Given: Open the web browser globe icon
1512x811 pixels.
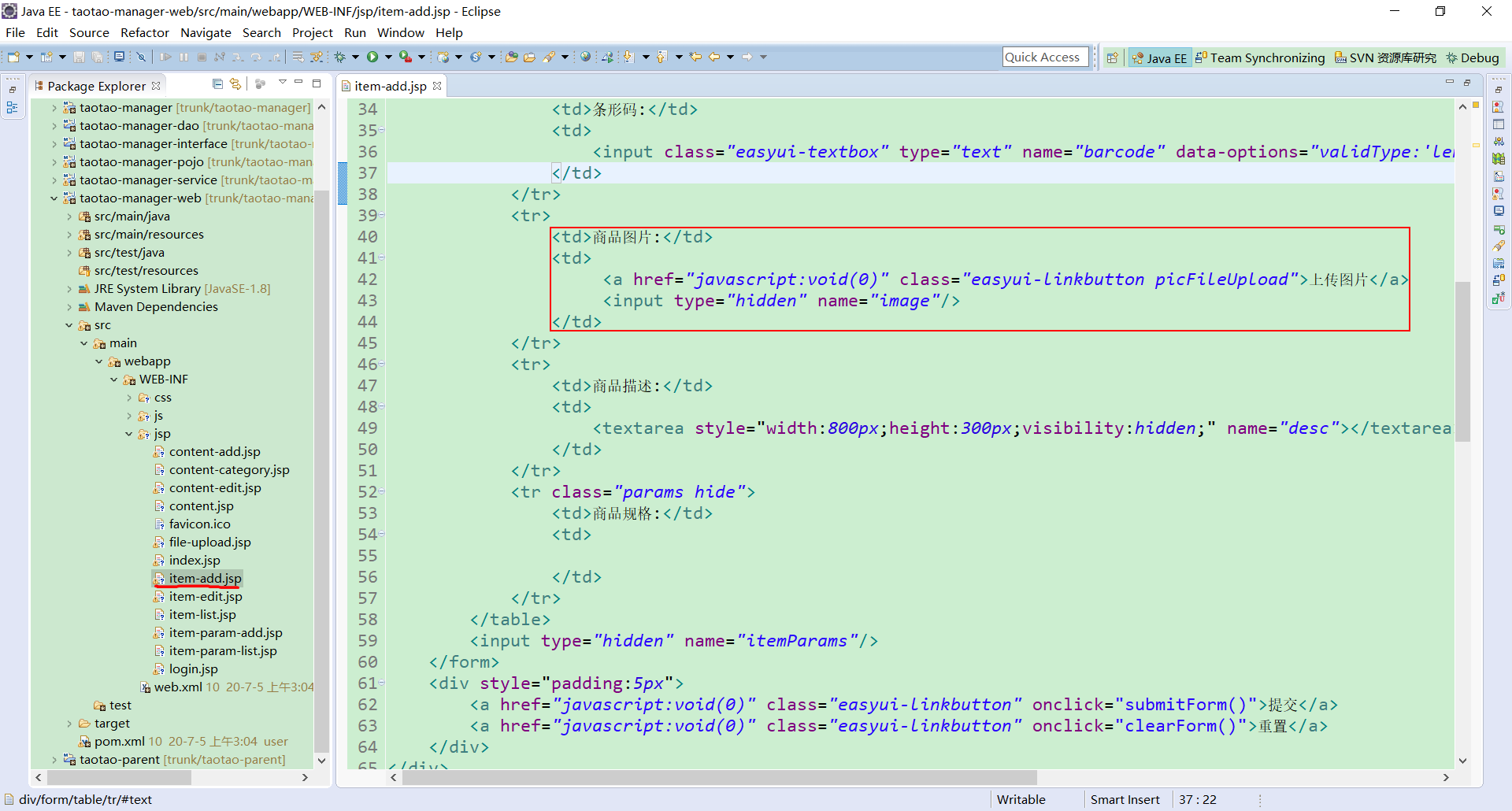Looking at the screenshot, I should click(586, 57).
